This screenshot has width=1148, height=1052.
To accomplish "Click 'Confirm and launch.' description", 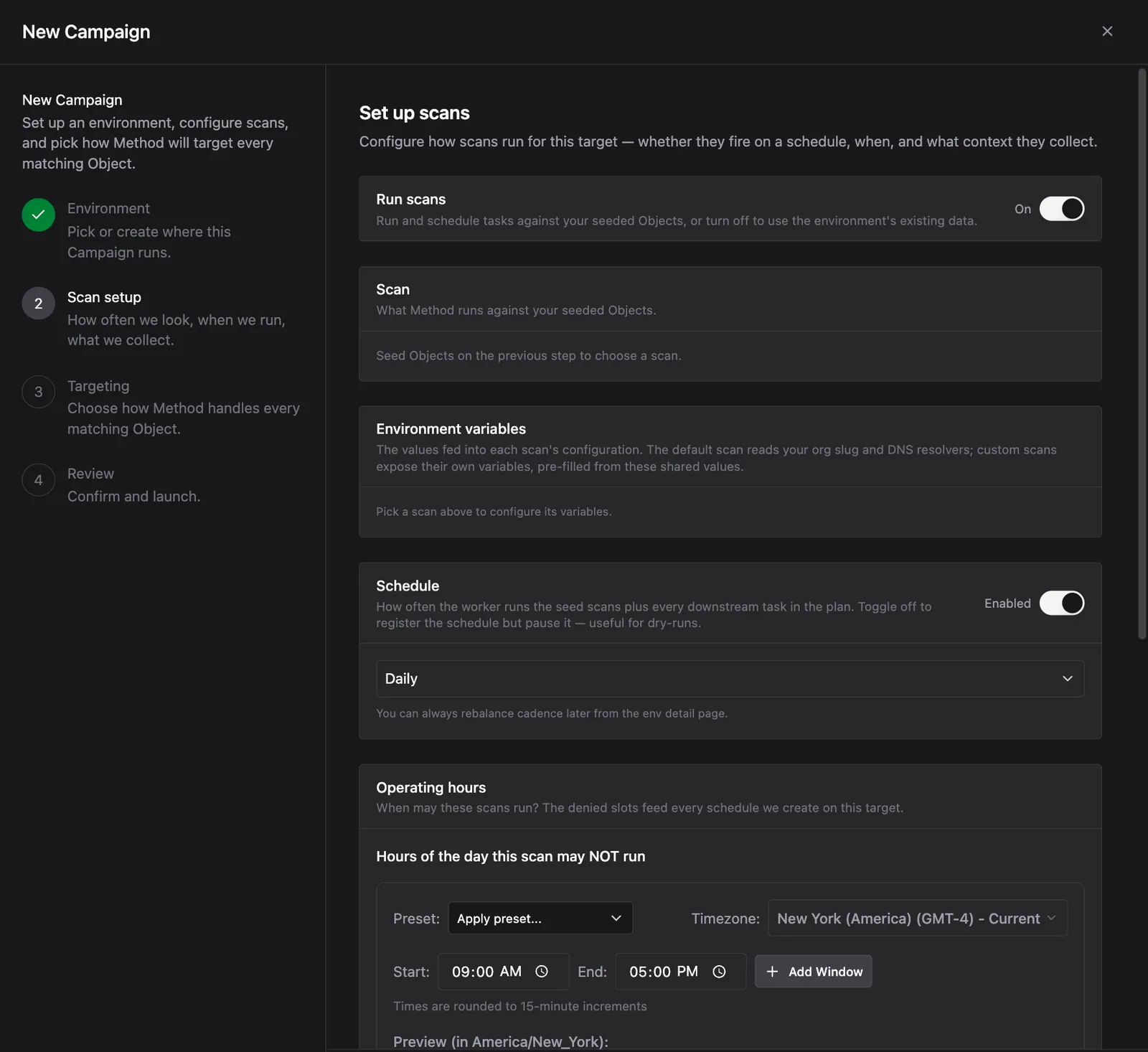I will click(x=133, y=496).
